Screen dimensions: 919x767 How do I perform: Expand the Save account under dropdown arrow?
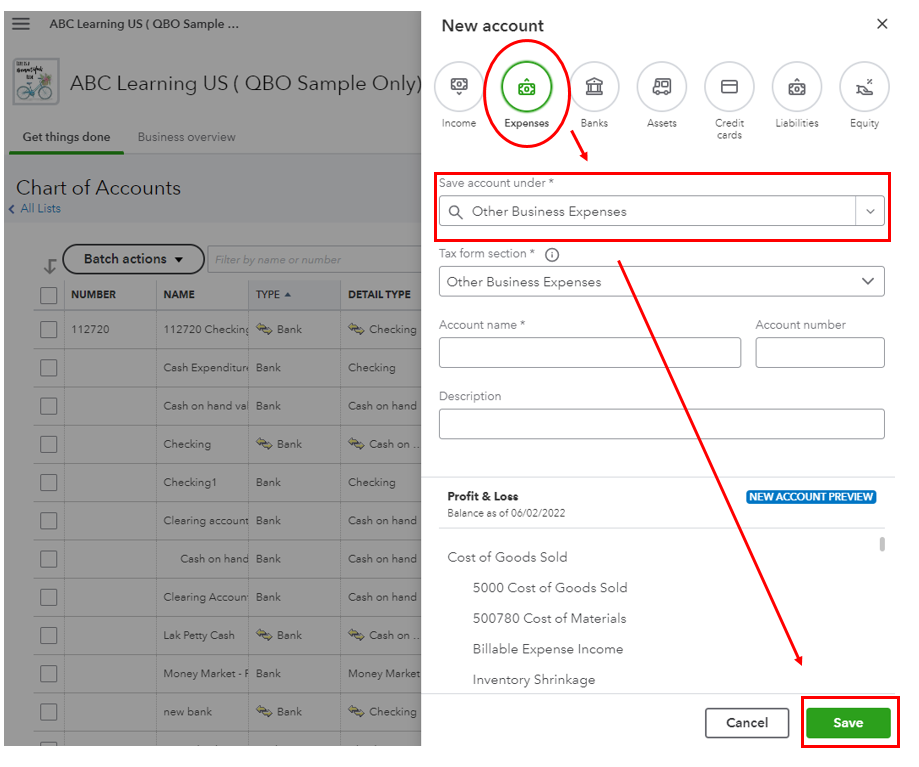point(870,211)
